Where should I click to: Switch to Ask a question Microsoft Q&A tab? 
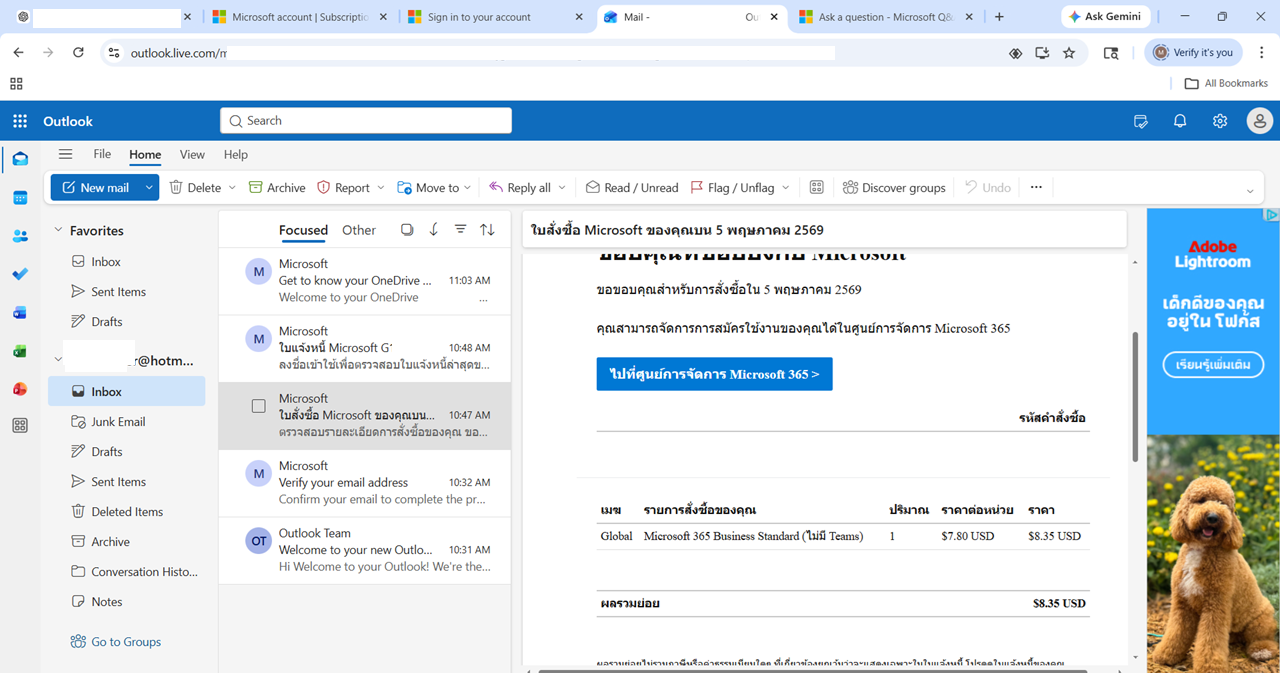coord(885,17)
